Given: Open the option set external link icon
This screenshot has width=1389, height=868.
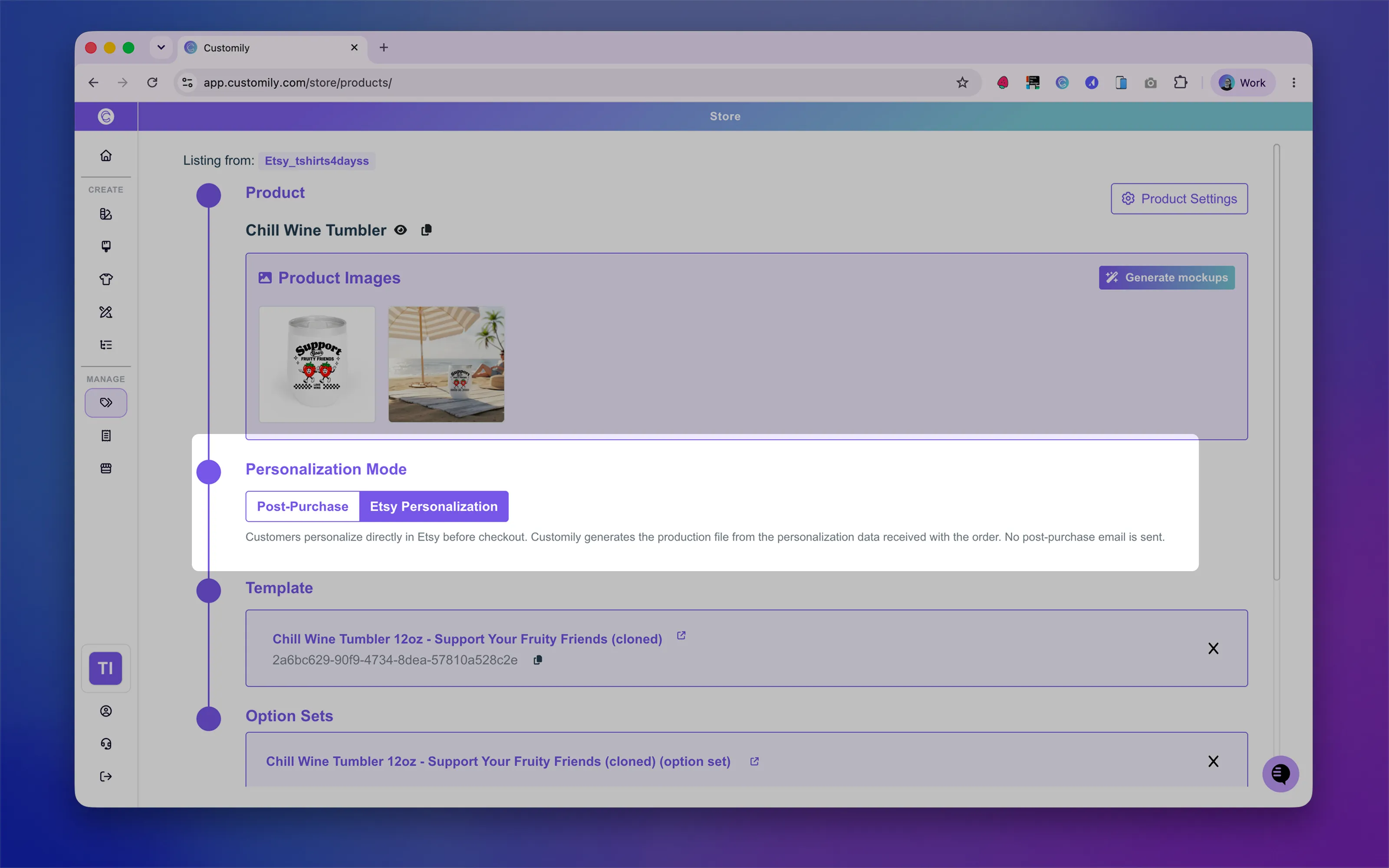Looking at the screenshot, I should pyautogui.click(x=754, y=761).
